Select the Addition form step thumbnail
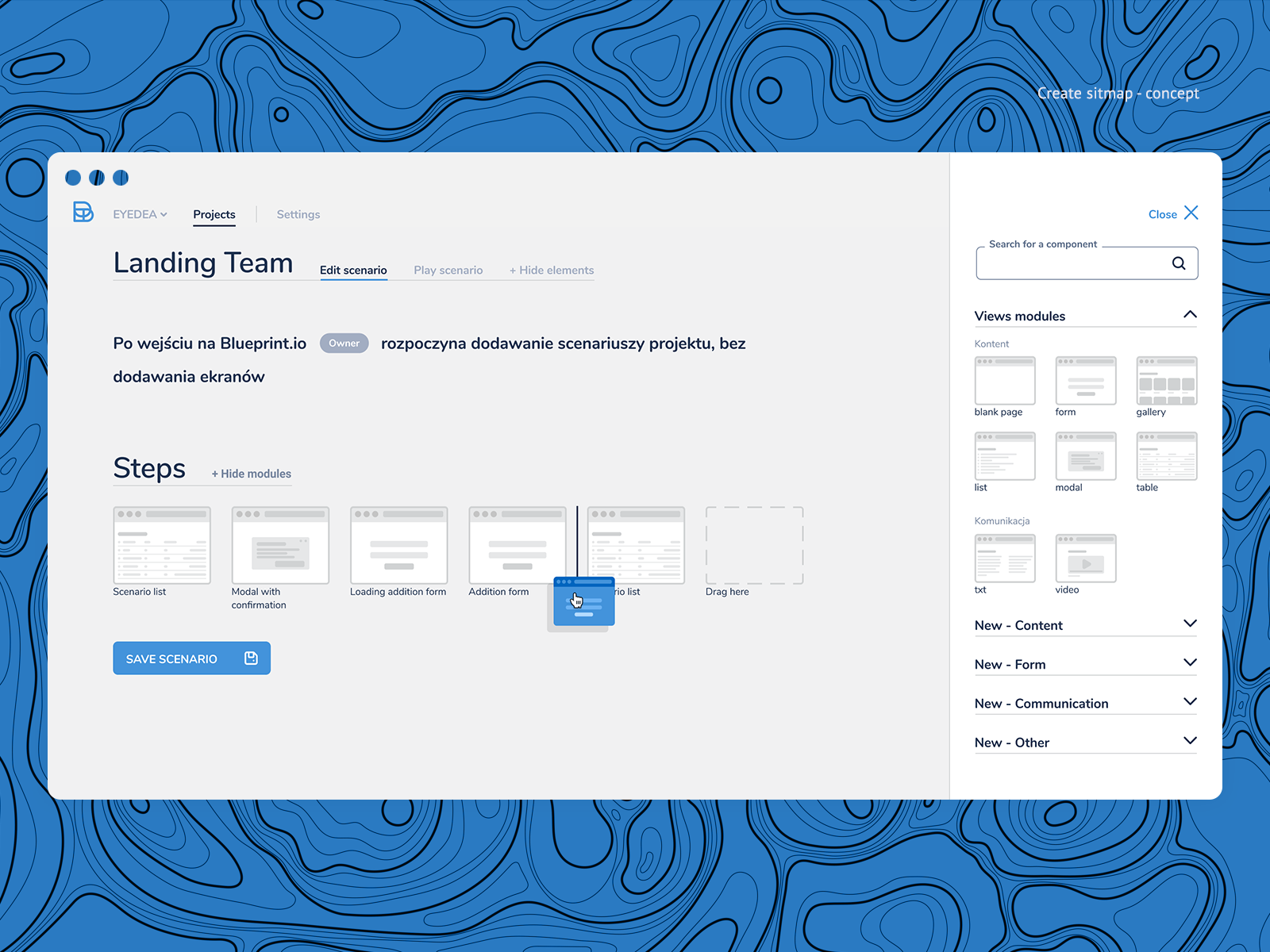Screen dimensions: 1270x952 tap(518, 546)
